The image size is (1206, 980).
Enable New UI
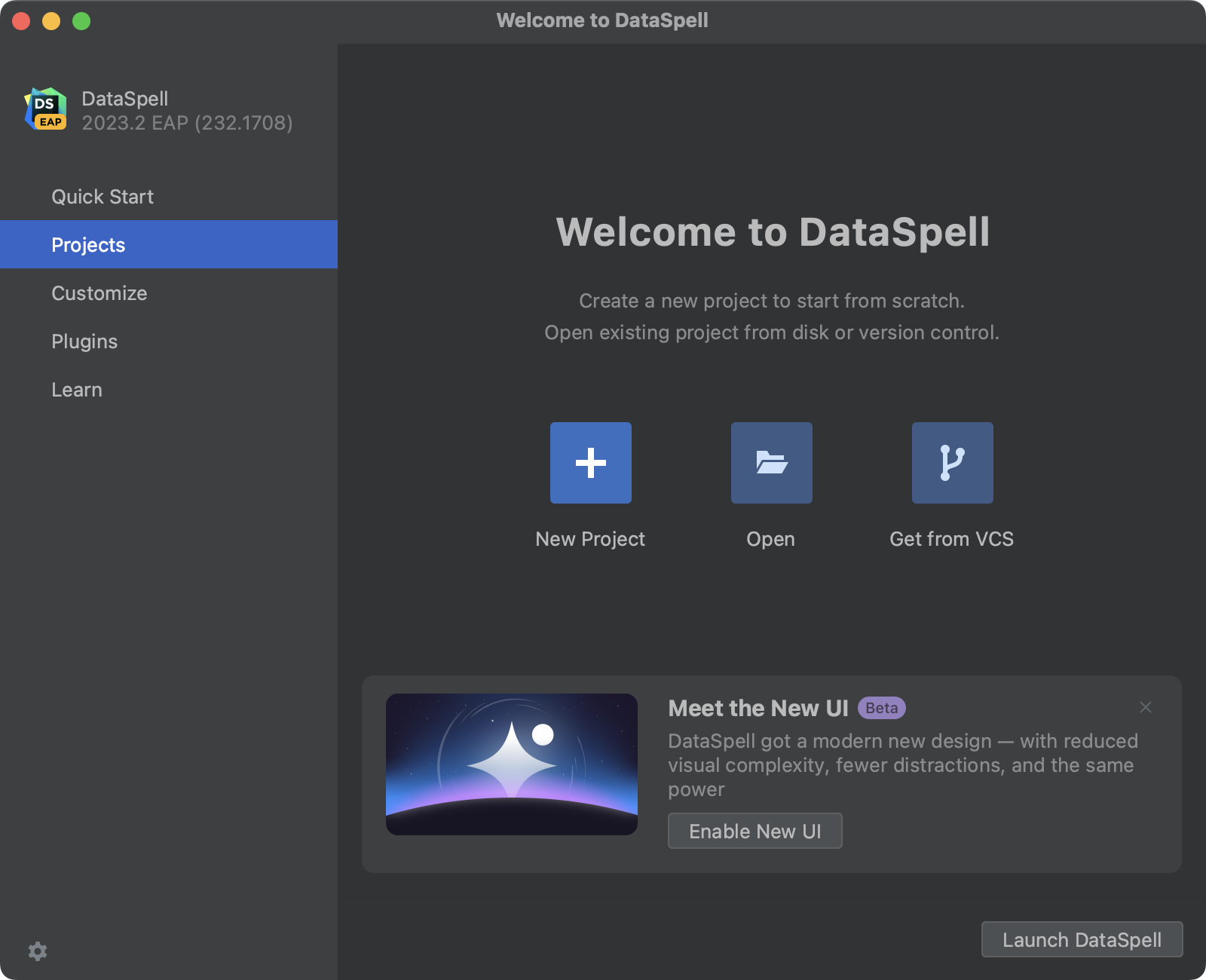pyautogui.click(x=755, y=831)
